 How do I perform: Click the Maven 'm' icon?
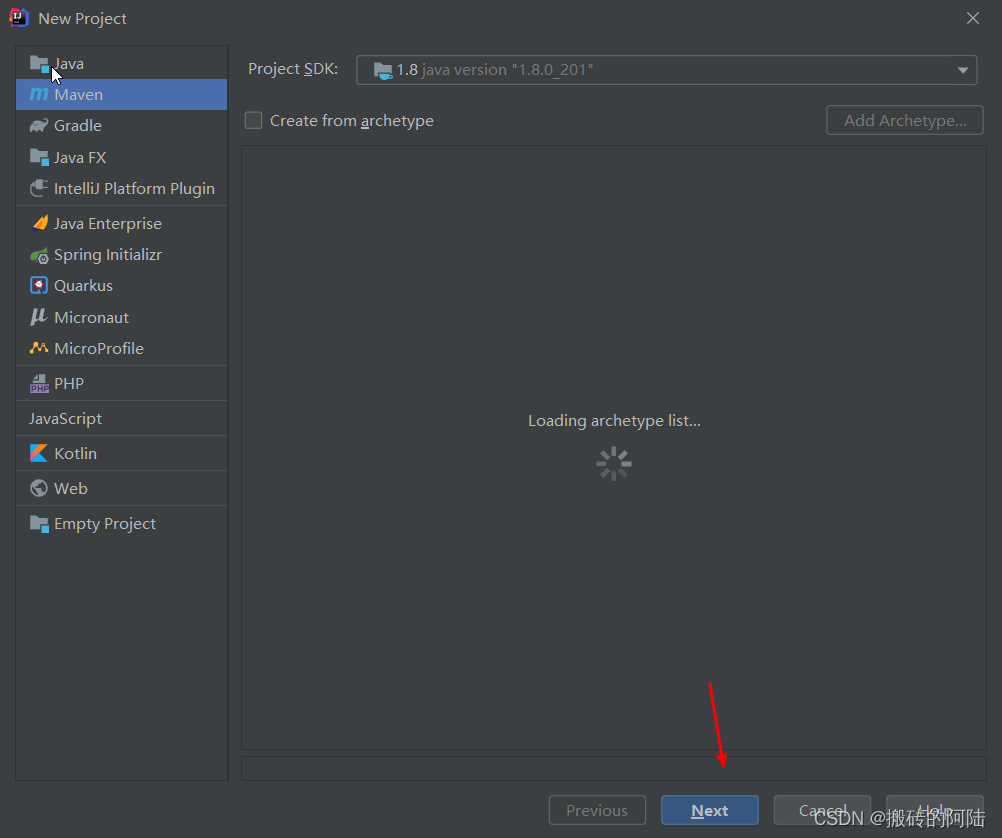pyautogui.click(x=39, y=95)
